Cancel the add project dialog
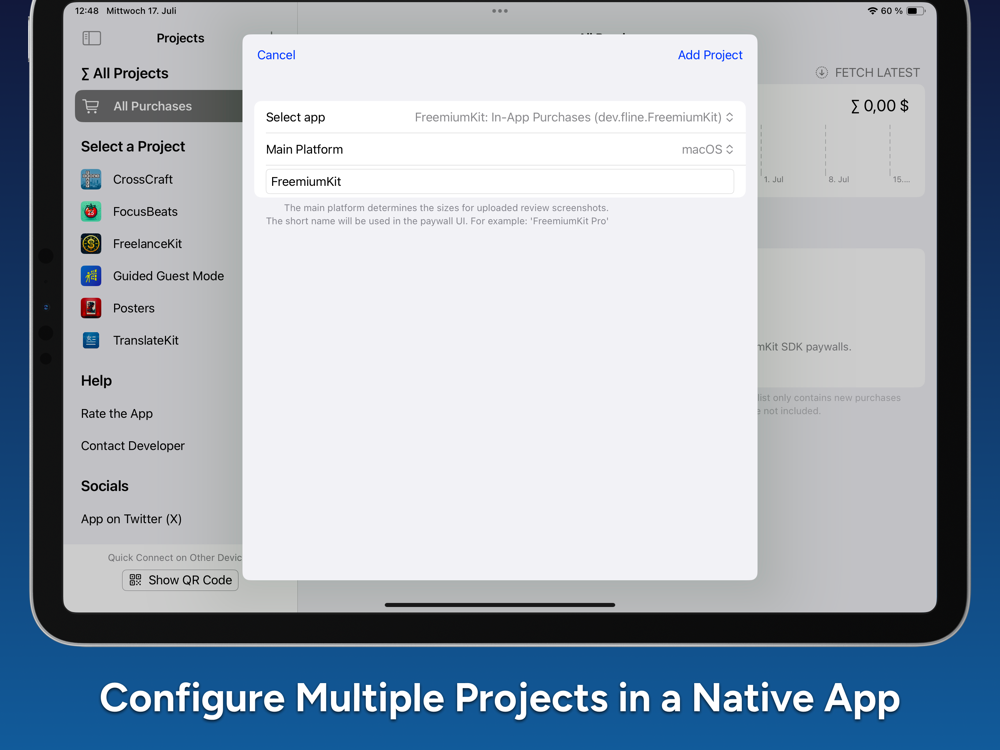 [x=276, y=55]
